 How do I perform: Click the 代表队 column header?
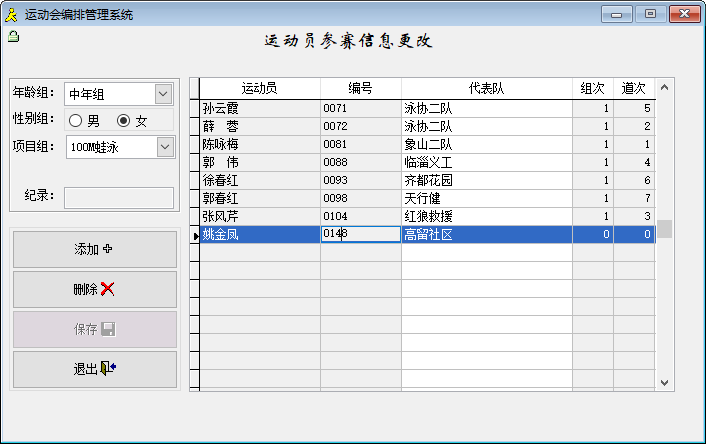pos(486,88)
